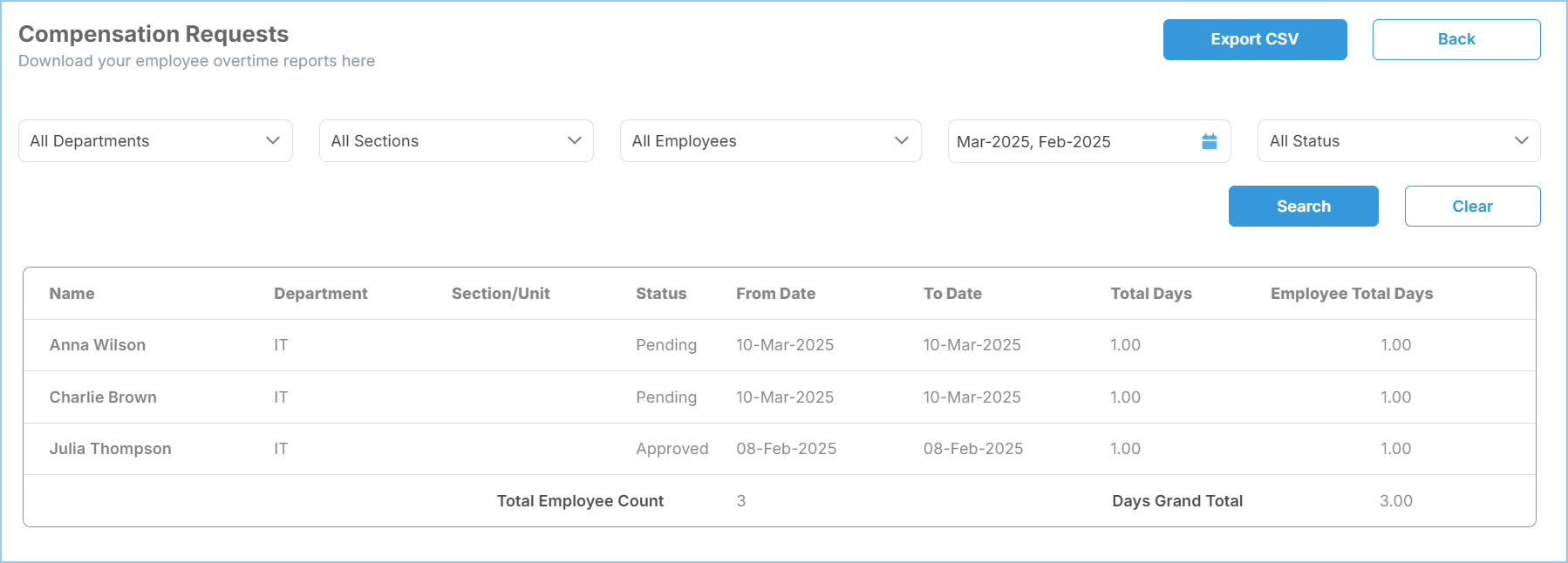Click the From Date column header
The image size is (1568, 563).
pyautogui.click(x=775, y=294)
